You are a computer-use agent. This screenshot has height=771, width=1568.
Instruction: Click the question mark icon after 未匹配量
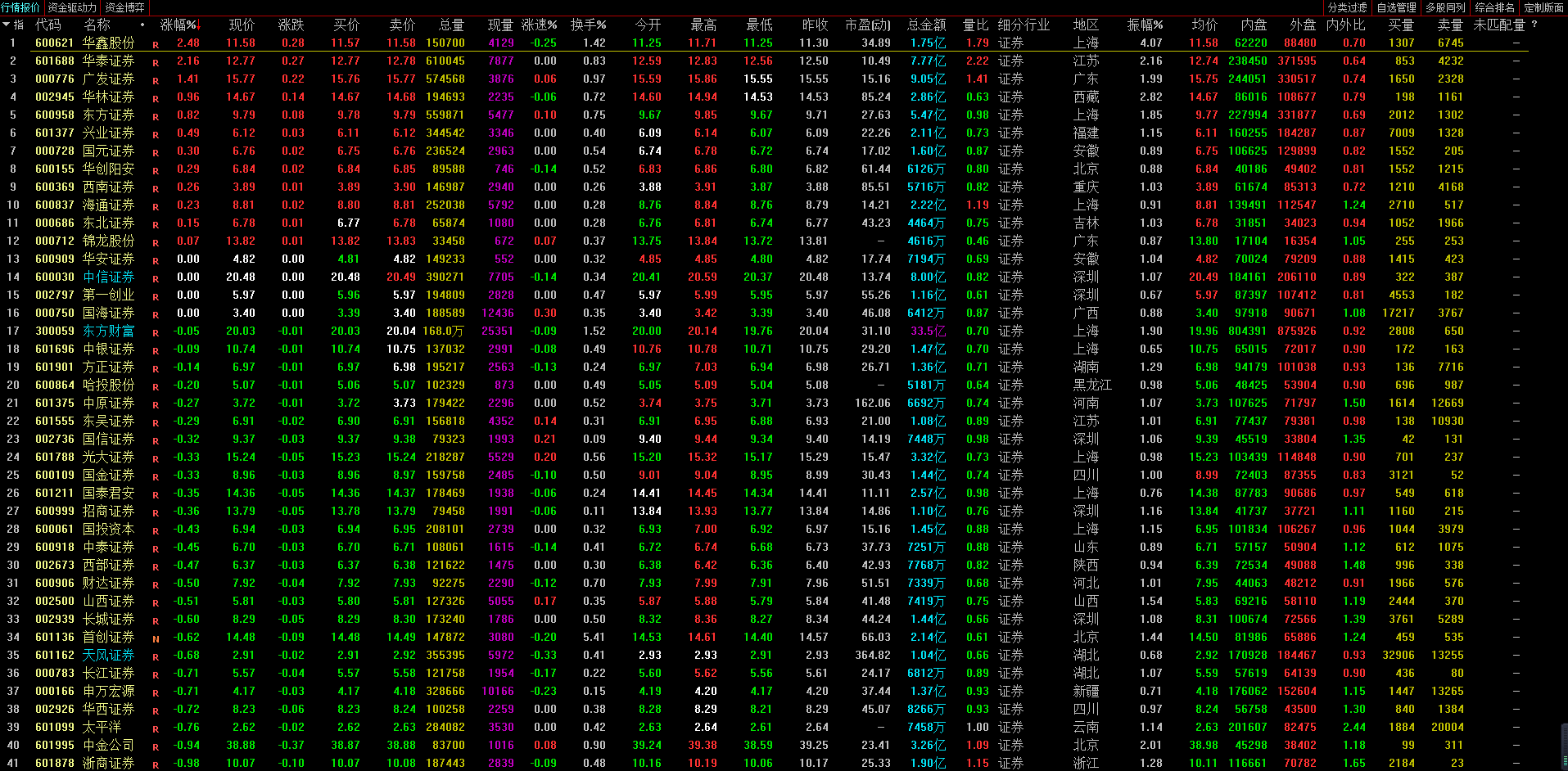pyautogui.click(x=1534, y=25)
